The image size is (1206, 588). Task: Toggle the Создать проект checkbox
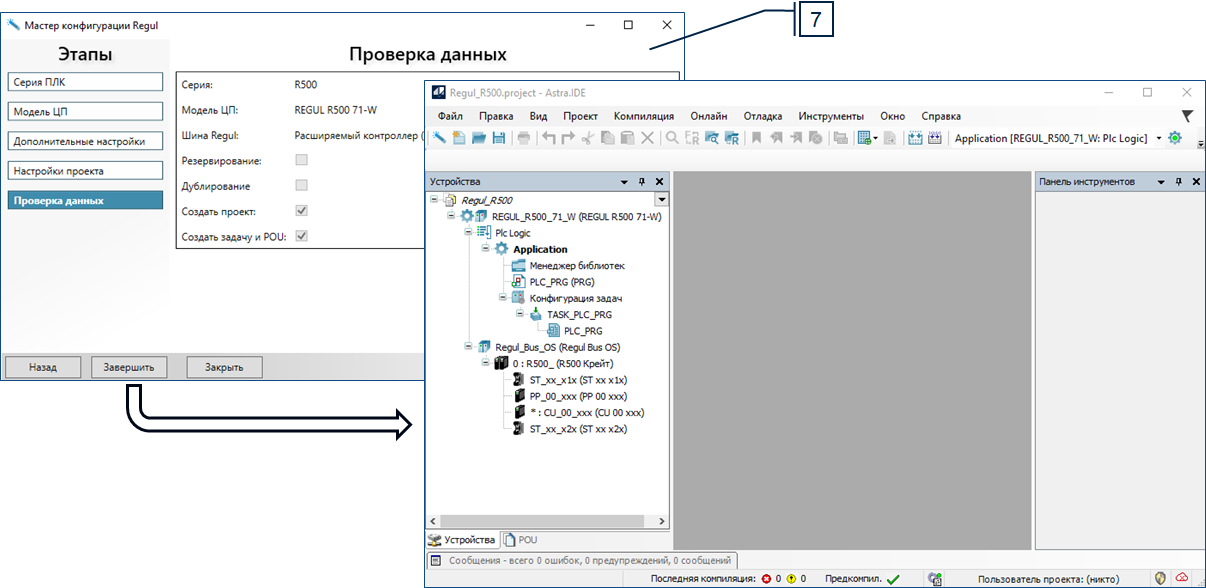click(x=301, y=211)
